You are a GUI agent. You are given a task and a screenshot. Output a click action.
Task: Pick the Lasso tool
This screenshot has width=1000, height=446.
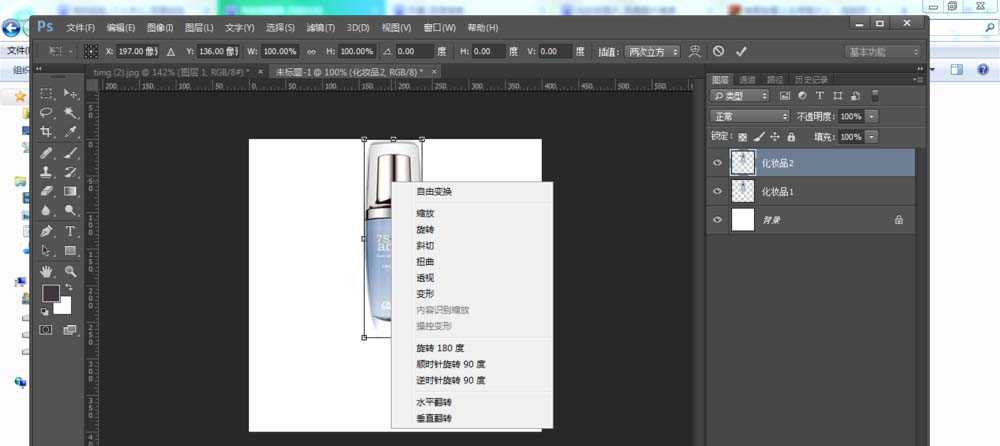(x=46, y=113)
